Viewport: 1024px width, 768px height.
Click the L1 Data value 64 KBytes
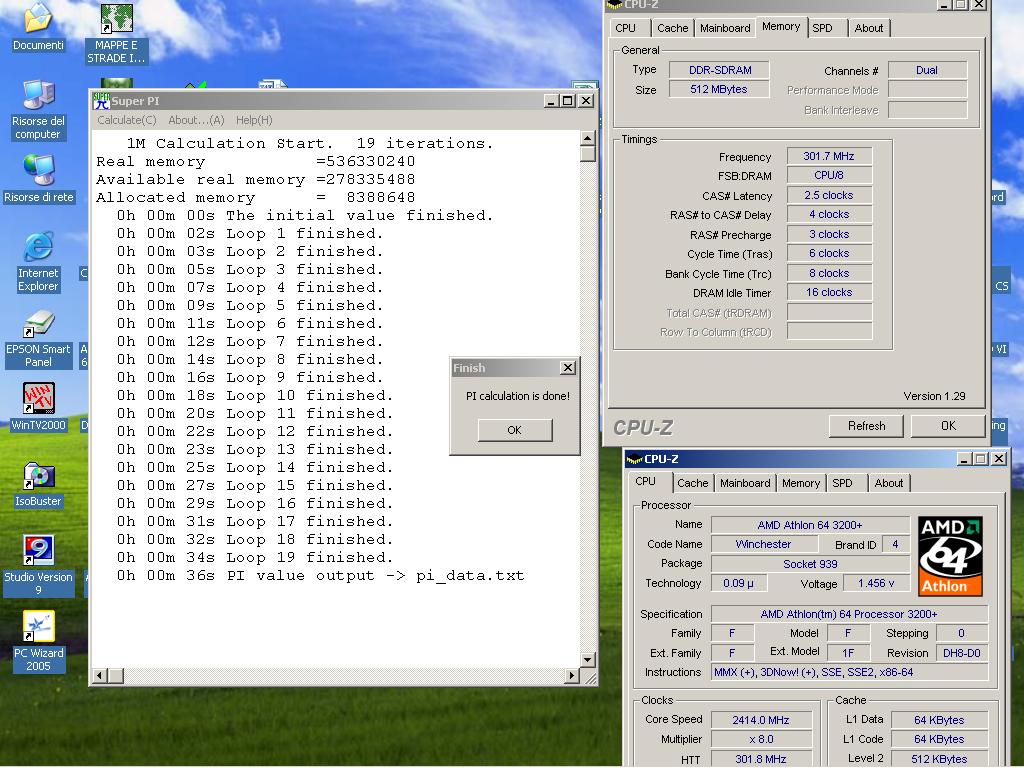939,720
